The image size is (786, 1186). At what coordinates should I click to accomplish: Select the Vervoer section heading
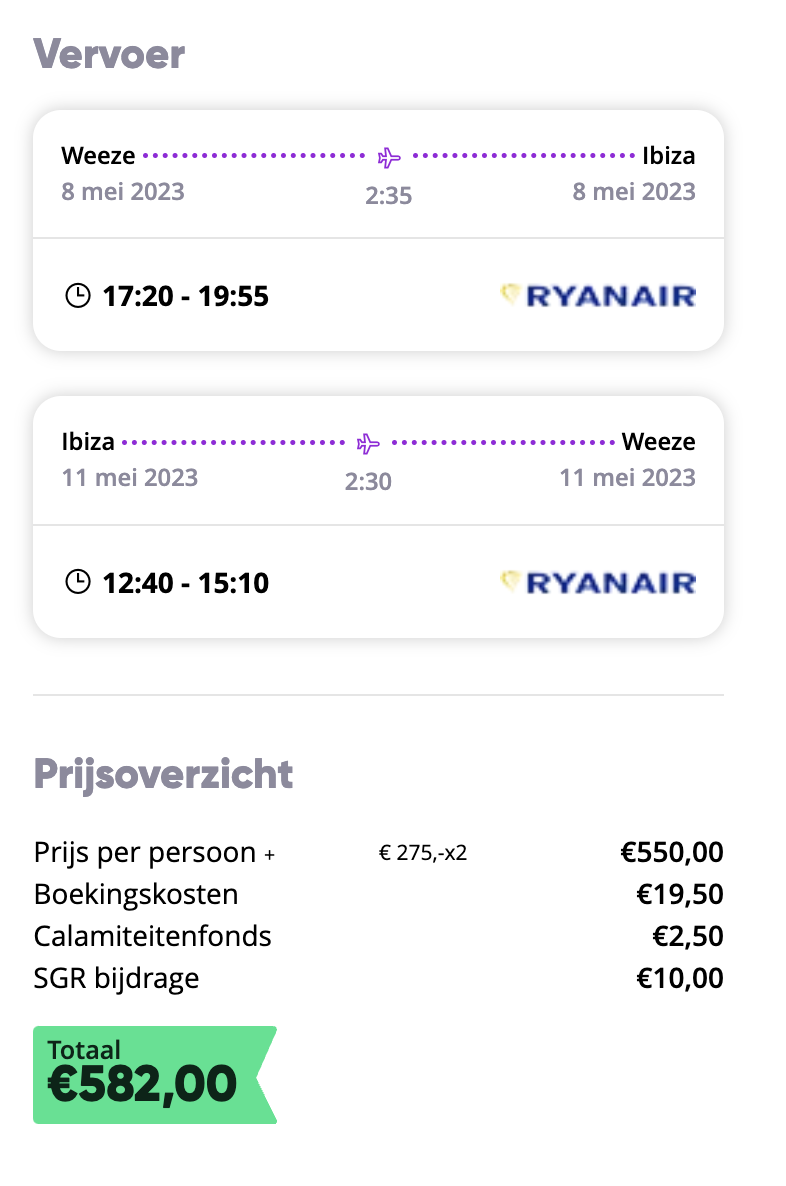[109, 54]
